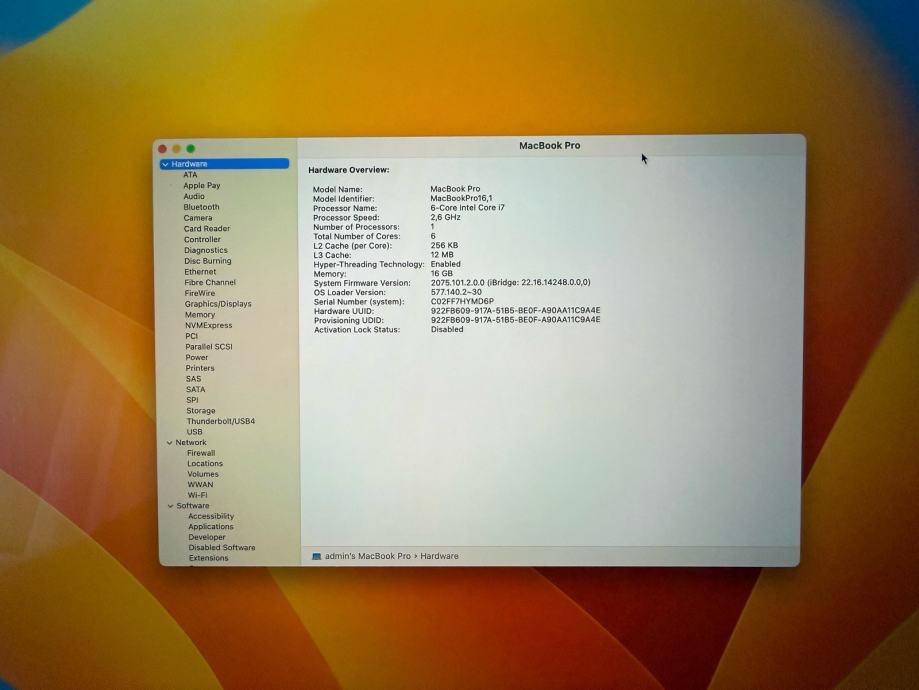Click admin's MacBook Pro in path bar
Image resolution: width=919 pixels, height=690 pixels.
(368, 556)
